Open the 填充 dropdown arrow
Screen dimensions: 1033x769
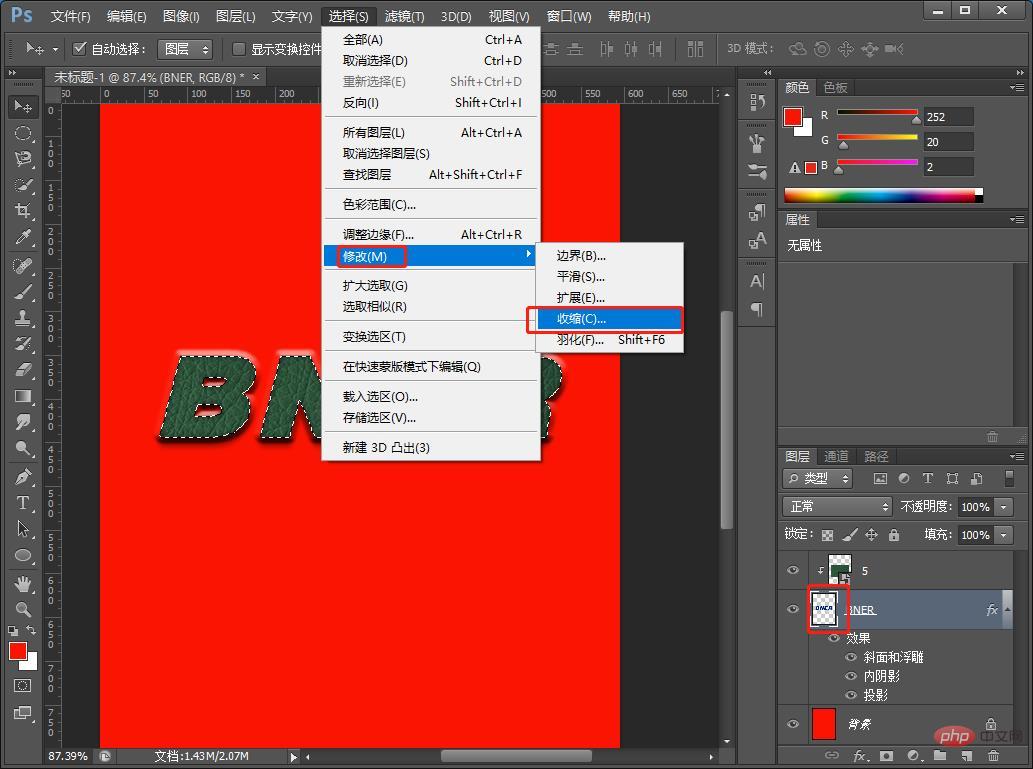click(x=1003, y=535)
